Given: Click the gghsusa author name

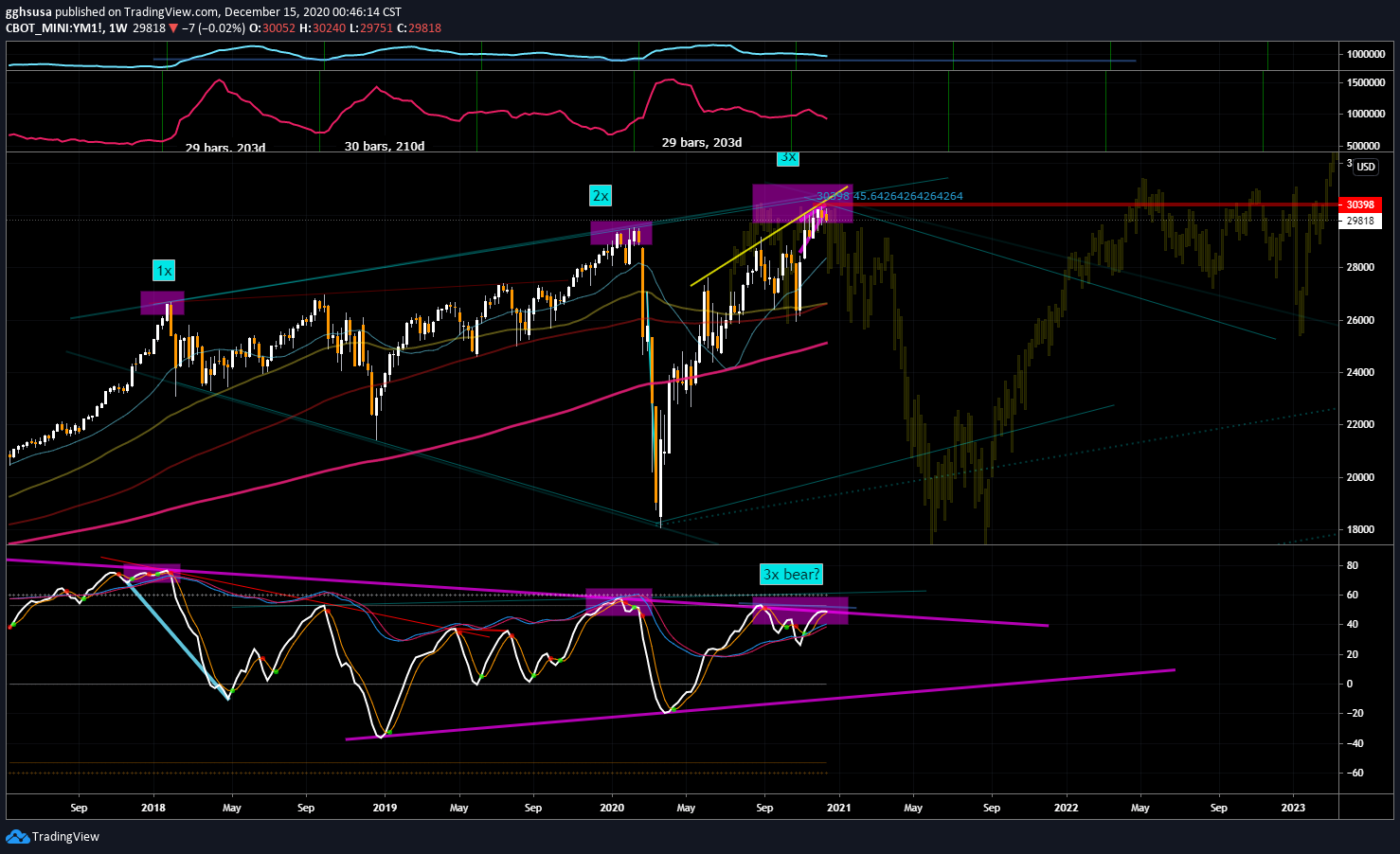Looking at the screenshot, I should [x=28, y=12].
